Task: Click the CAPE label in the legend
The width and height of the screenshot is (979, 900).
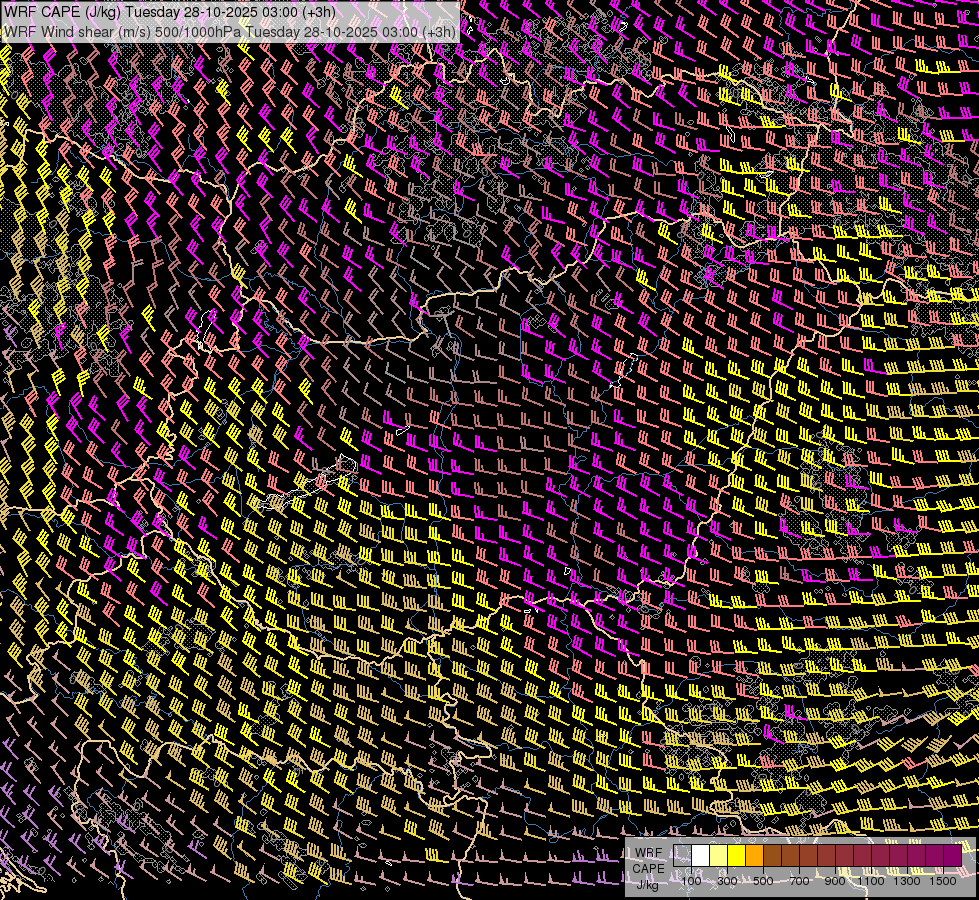Action: coord(649,868)
